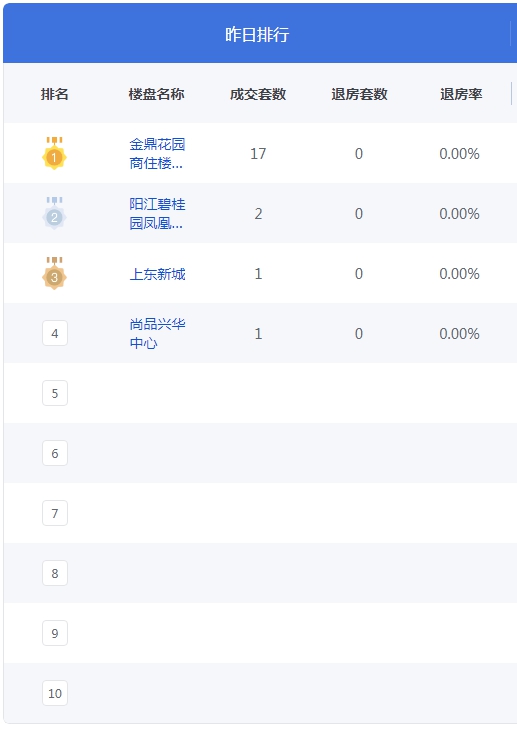Switch to the 昨日排行 tab header
The width and height of the screenshot is (517, 730).
(x=257, y=34)
